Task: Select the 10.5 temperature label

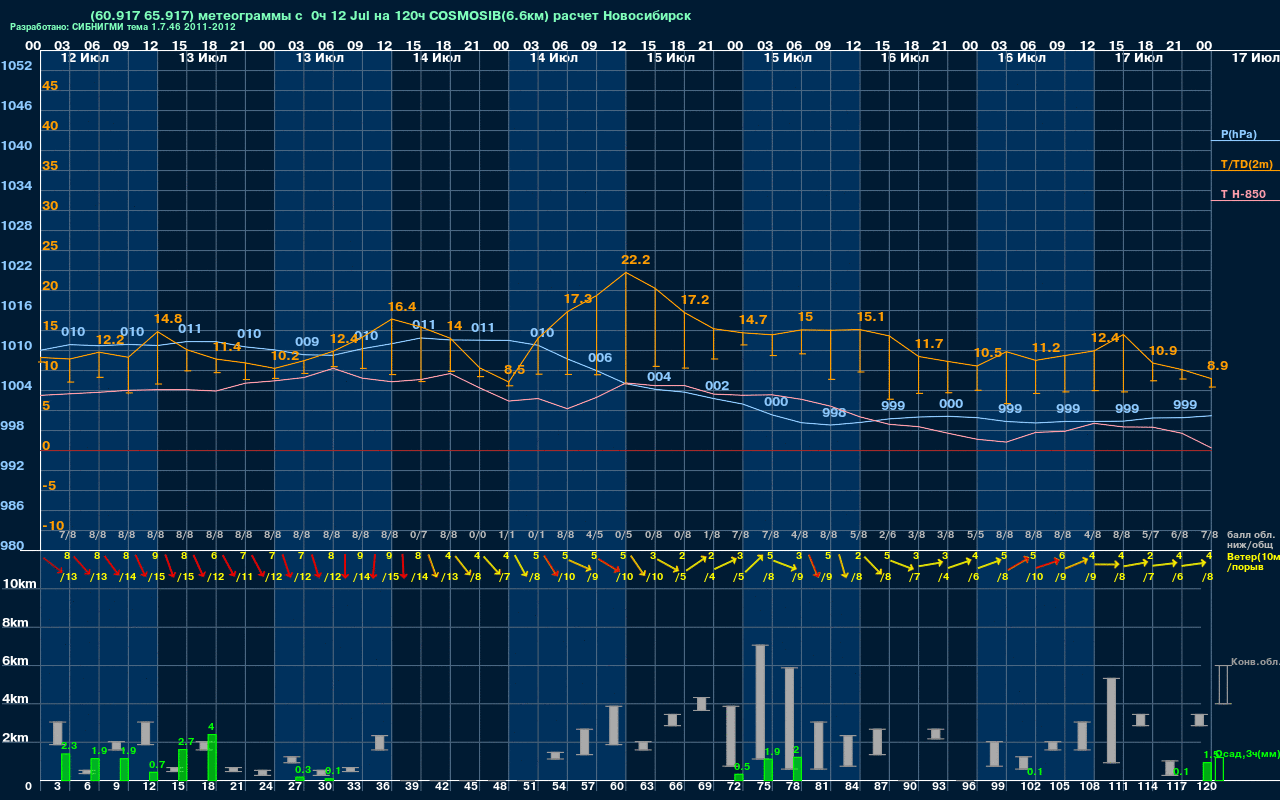Action: tap(988, 353)
